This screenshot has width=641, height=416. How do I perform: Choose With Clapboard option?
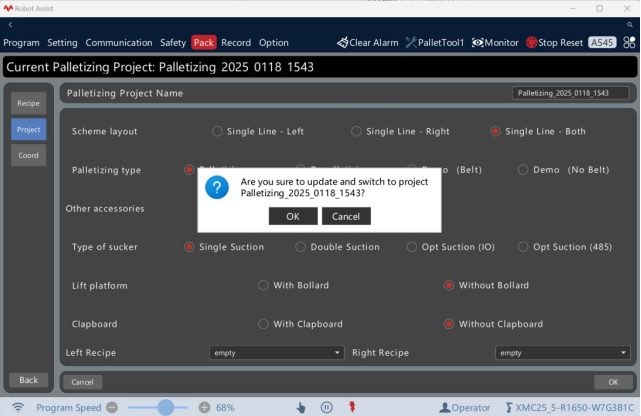pyautogui.click(x=263, y=324)
